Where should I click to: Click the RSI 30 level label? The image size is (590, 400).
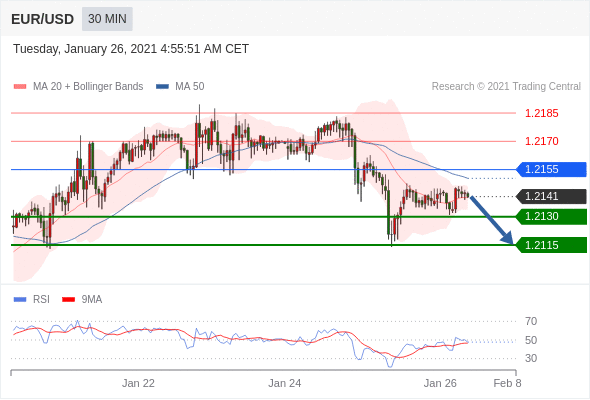[531, 358]
